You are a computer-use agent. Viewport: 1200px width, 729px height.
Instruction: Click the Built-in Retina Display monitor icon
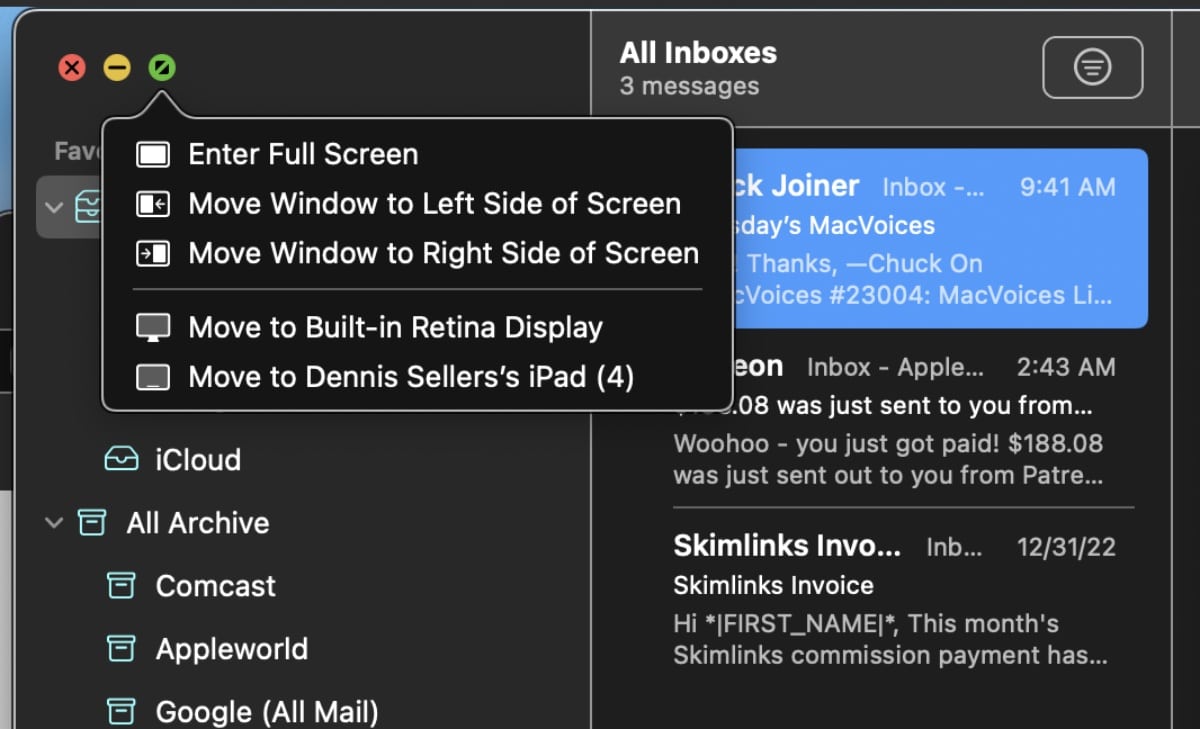click(154, 327)
